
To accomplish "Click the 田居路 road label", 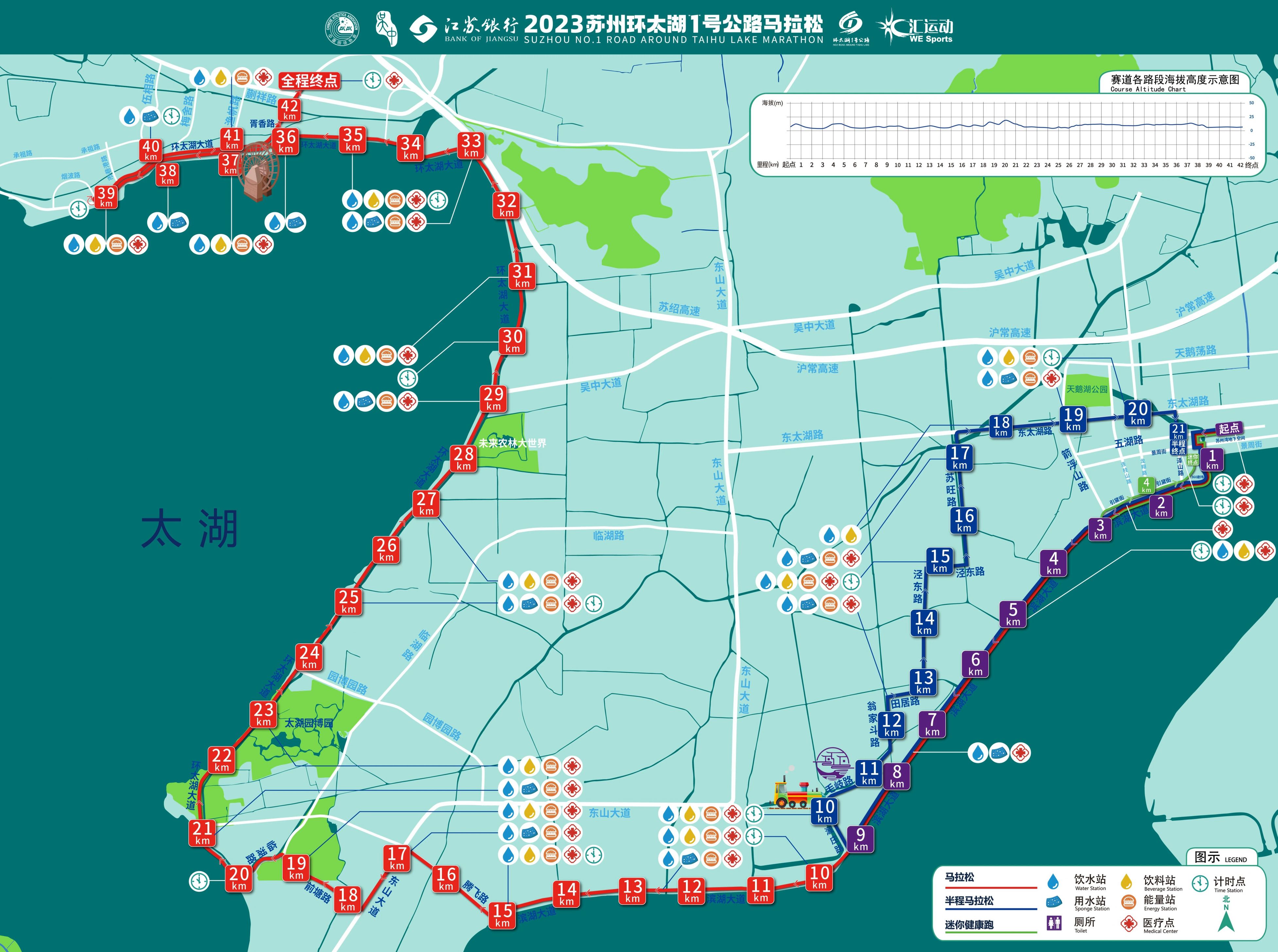I will pos(905,702).
